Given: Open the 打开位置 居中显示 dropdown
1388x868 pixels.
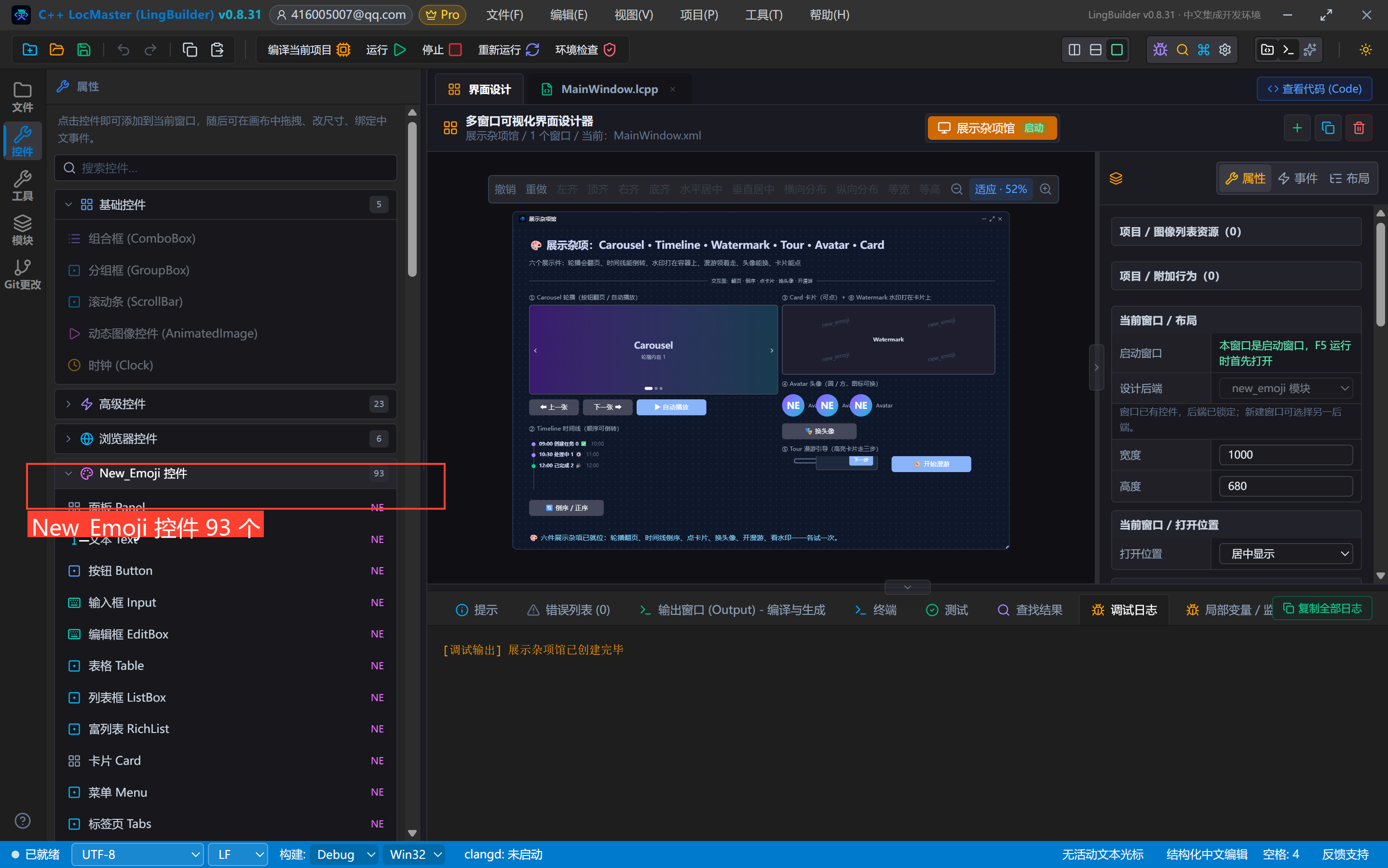Looking at the screenshot, I should pyautogui.click(x=1286, y=554).
